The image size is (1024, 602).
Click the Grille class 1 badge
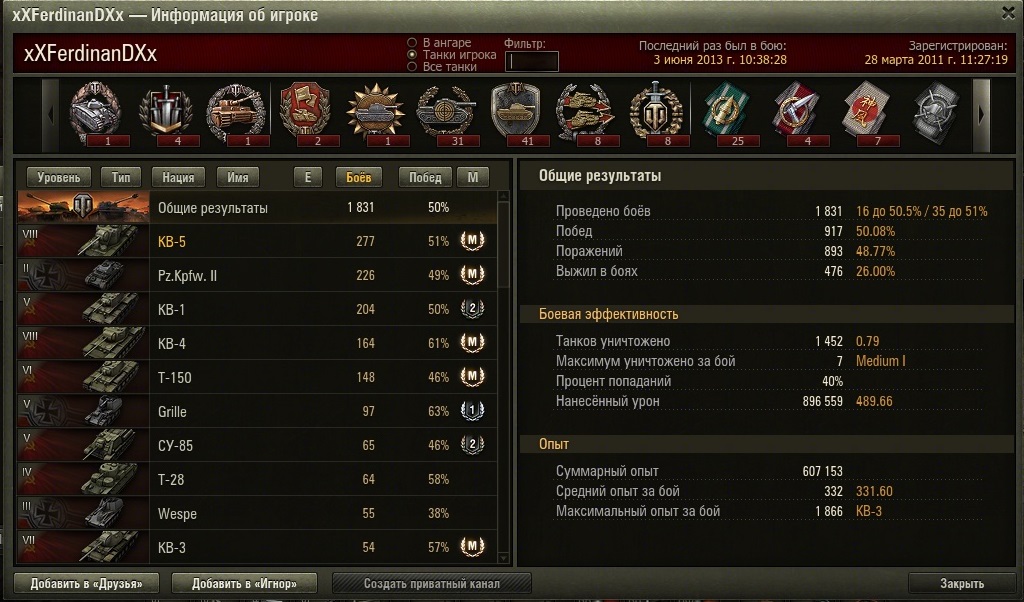pyautogui.click(x=472, y=411)
